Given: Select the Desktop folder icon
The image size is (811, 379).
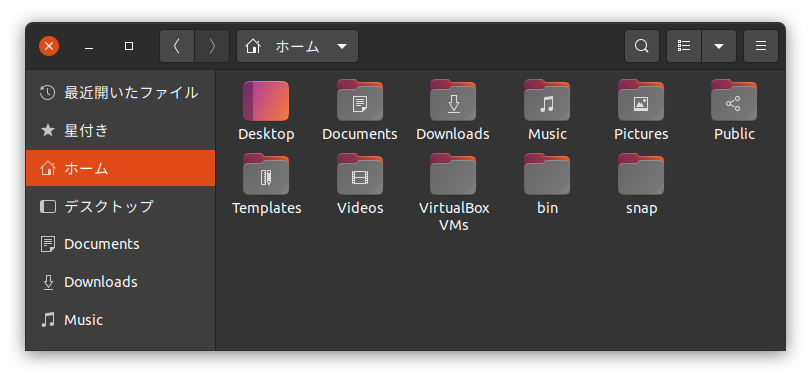Looking at the screenshot, I should pyautogui.click(x=266, y=101).
